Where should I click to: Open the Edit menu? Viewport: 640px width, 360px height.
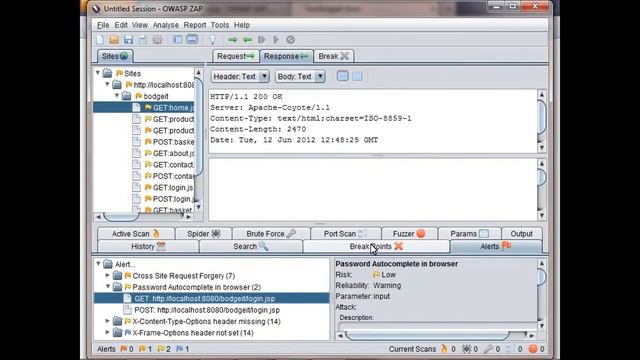coord(121,25)
